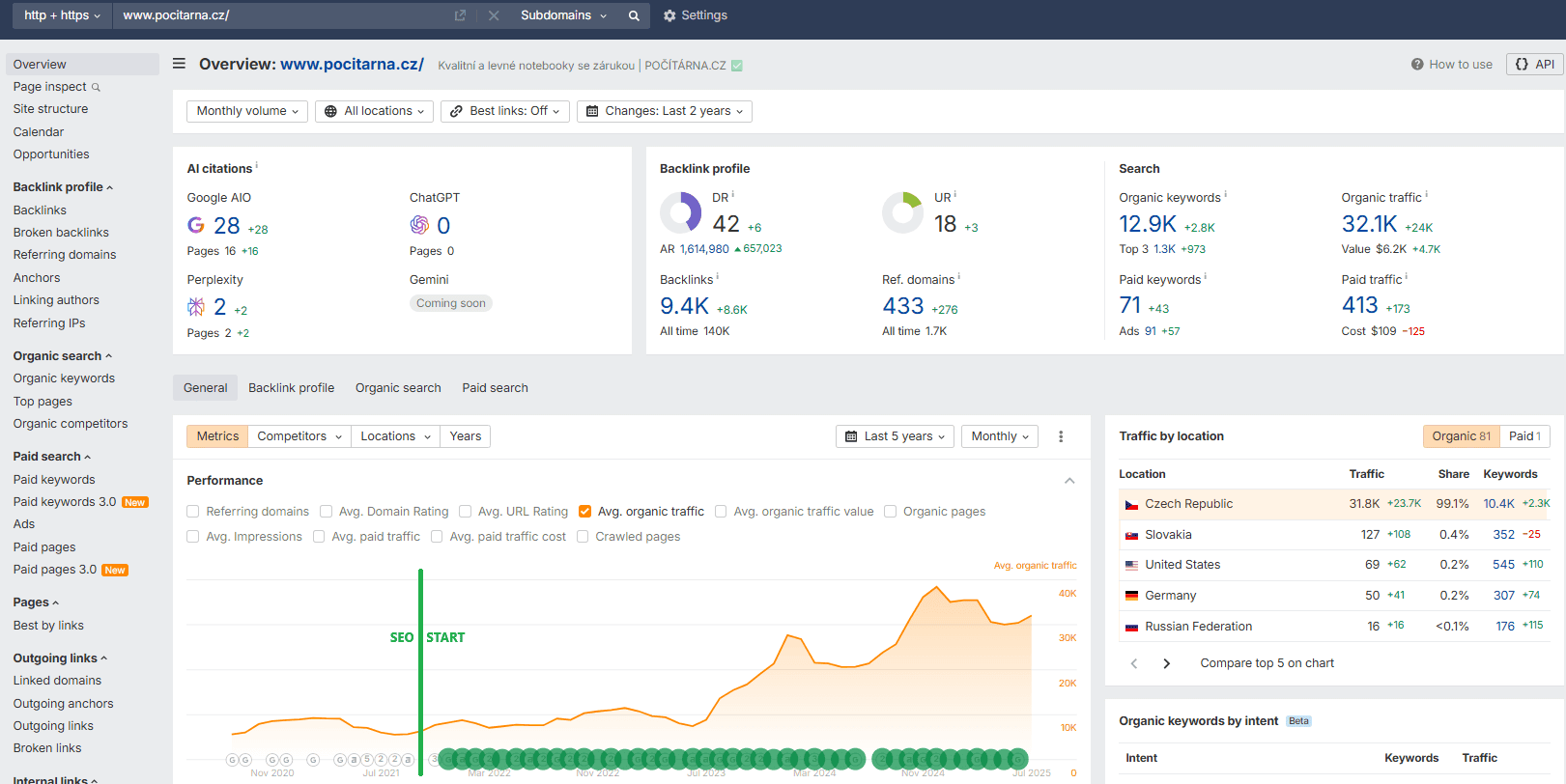Uncheck Avg. organic traffic checkbox
This screenshot has height=784, width=1566.
coord(584,512)
